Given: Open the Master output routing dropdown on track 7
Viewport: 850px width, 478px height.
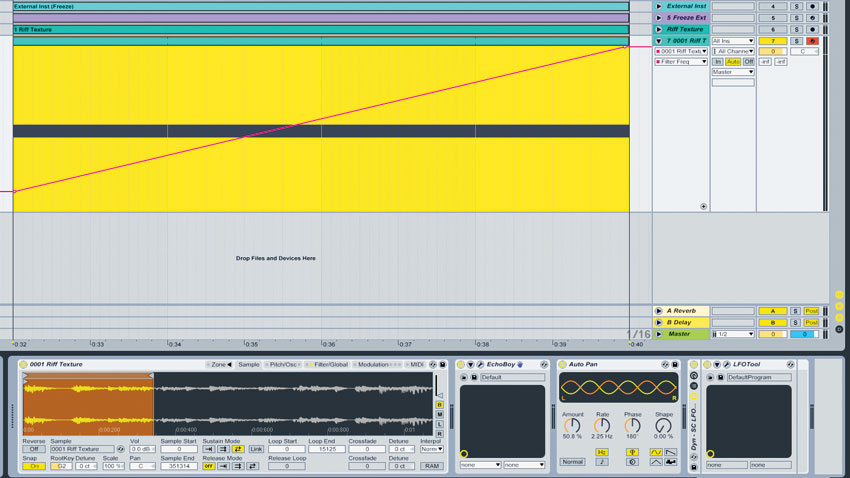Looking at the screenshot, I should point(733,72).
